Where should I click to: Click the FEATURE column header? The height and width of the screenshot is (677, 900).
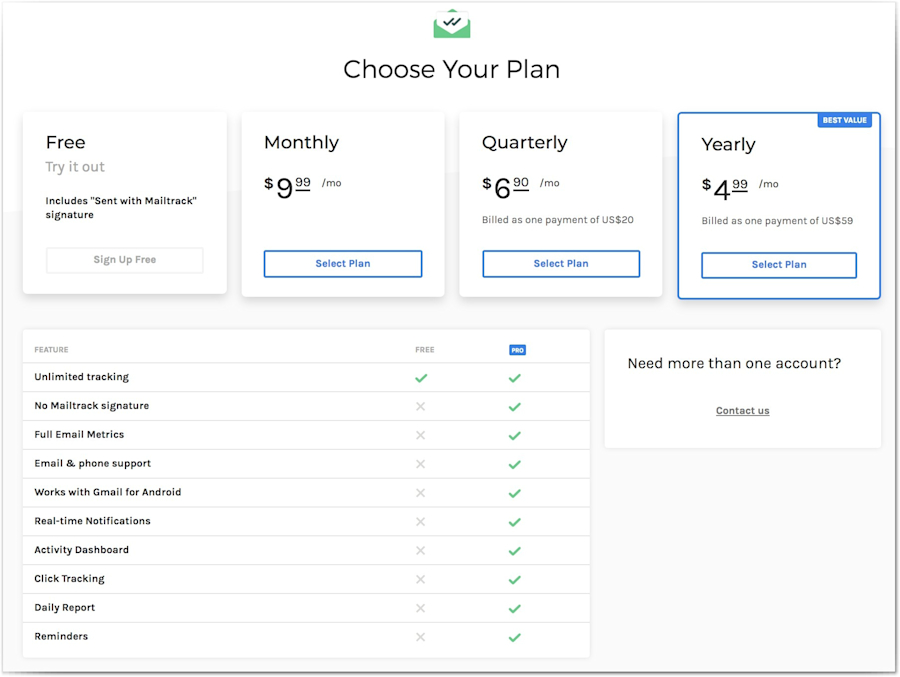[x=51, y=349]
